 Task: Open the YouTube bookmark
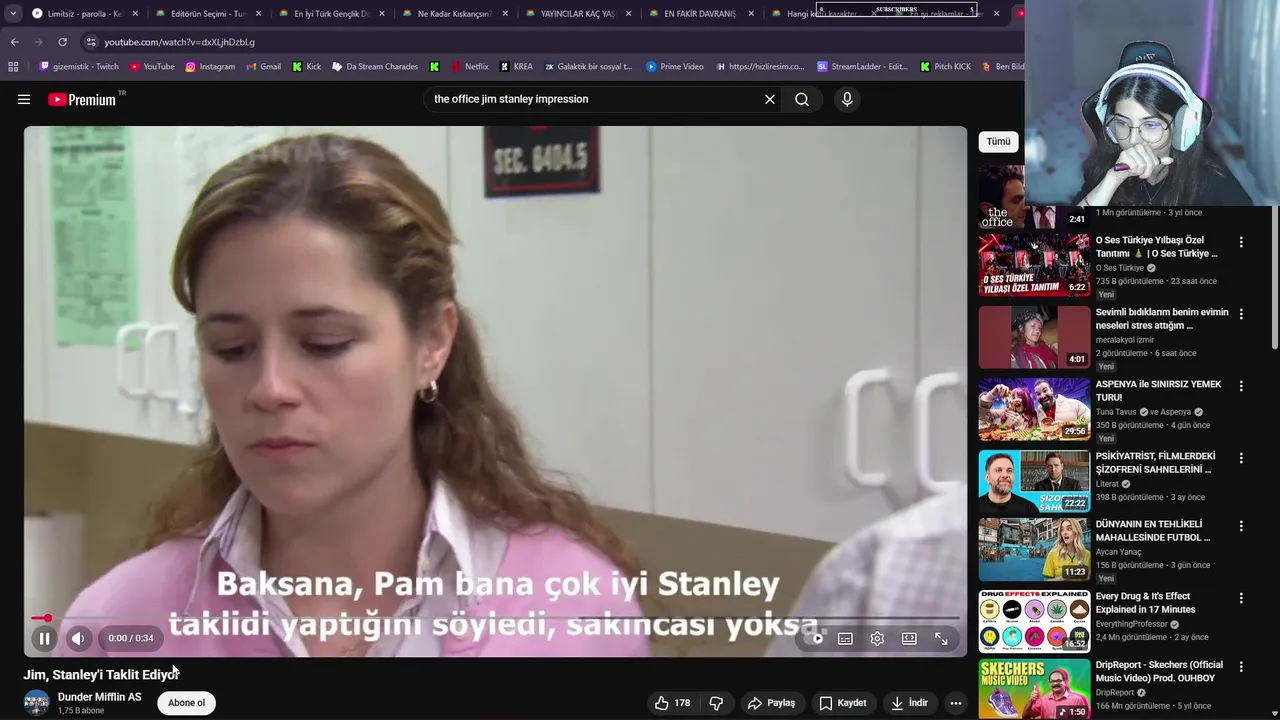152,67
